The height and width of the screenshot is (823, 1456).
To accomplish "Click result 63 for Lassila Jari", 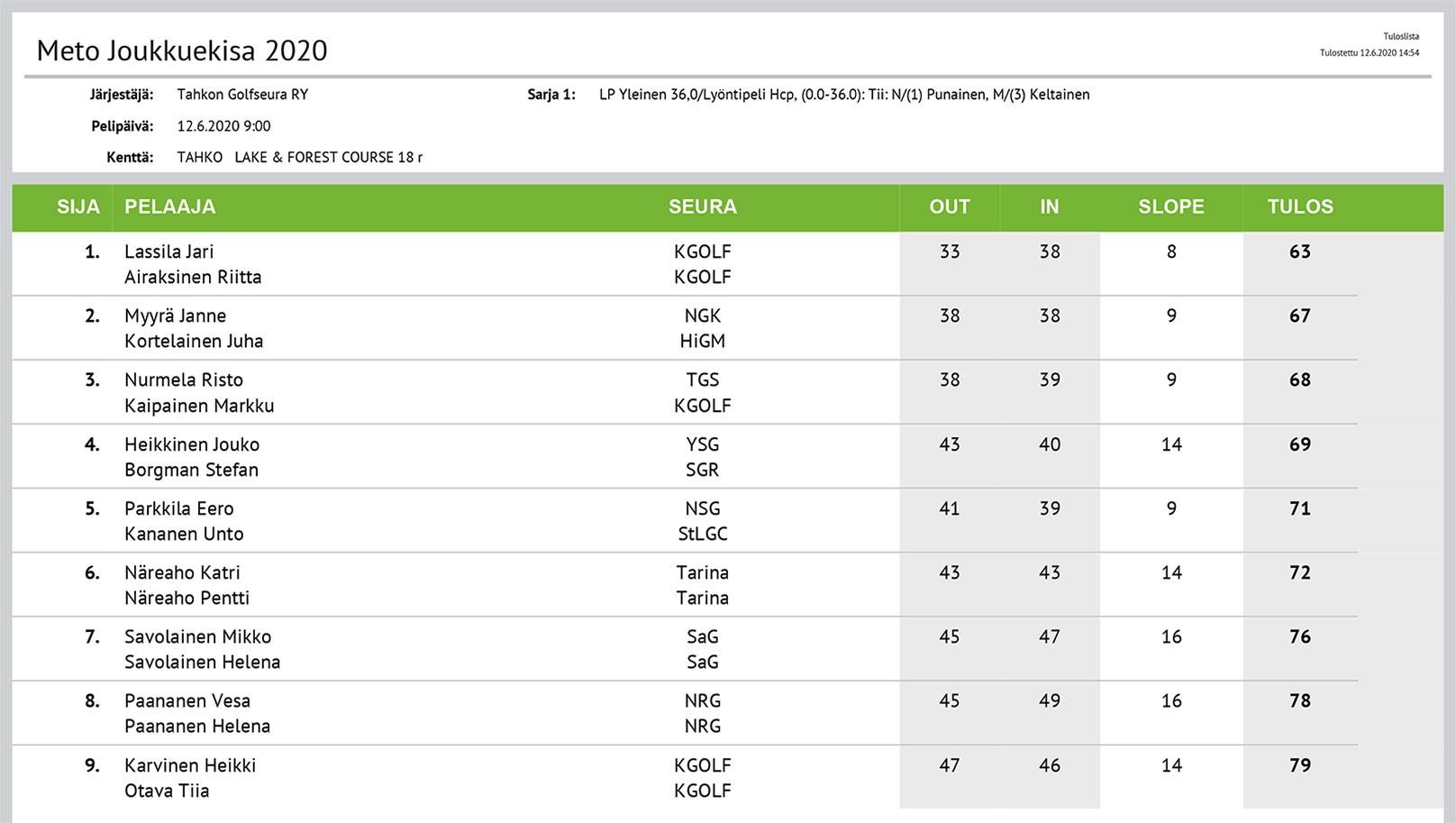I will pos(1300,251).
